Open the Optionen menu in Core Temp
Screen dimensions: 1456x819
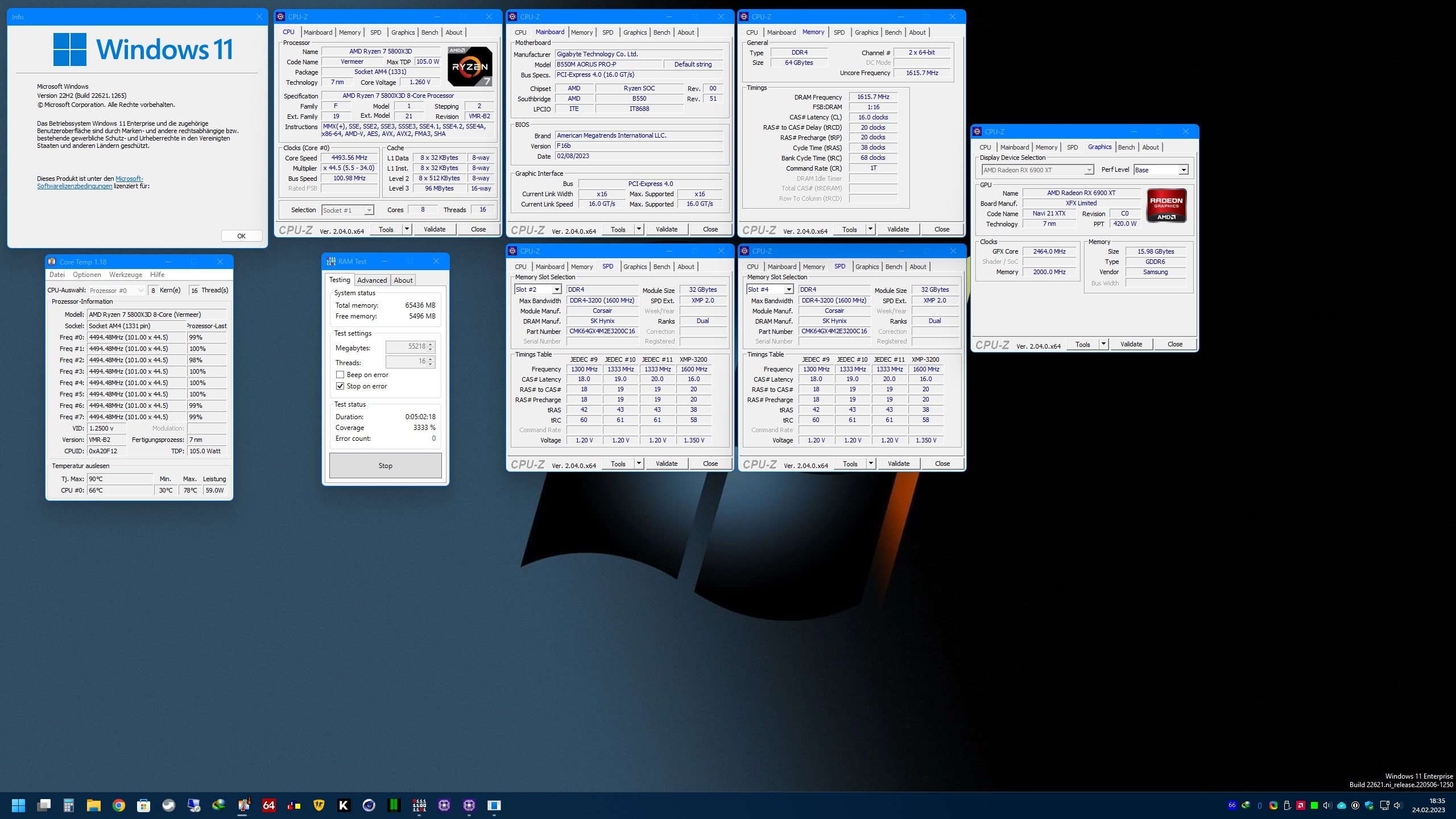[86, 275]
